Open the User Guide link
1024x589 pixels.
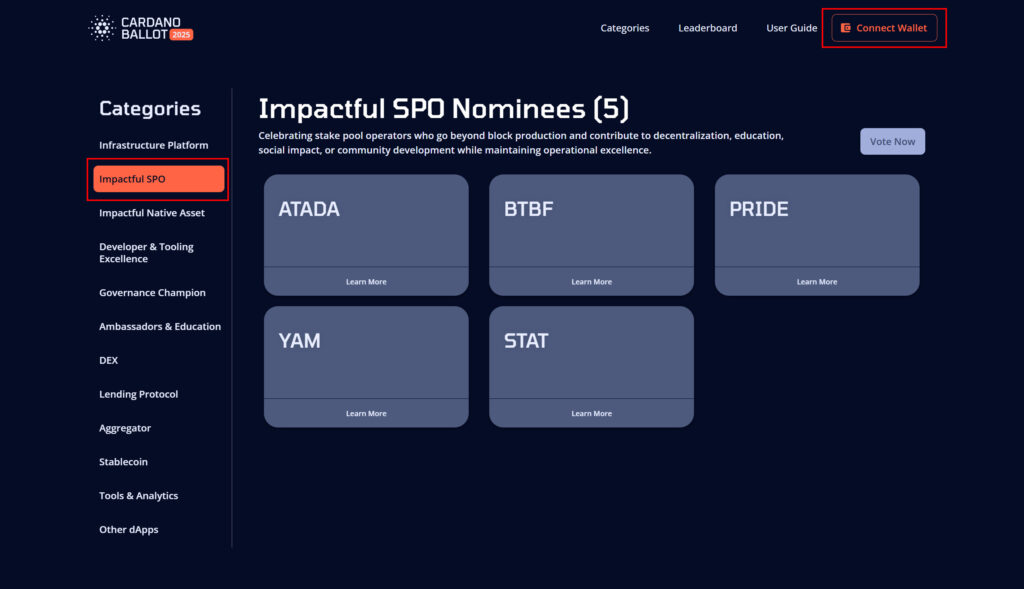[792, 28]
